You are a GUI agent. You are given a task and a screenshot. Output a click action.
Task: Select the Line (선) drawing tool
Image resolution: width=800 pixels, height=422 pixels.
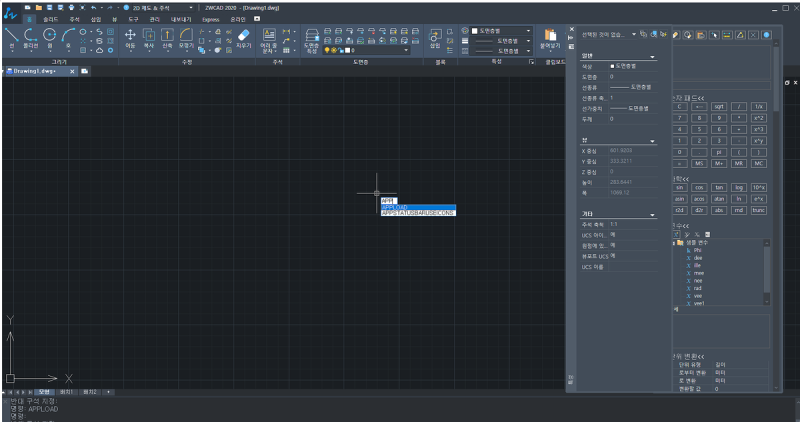point(11,37)
